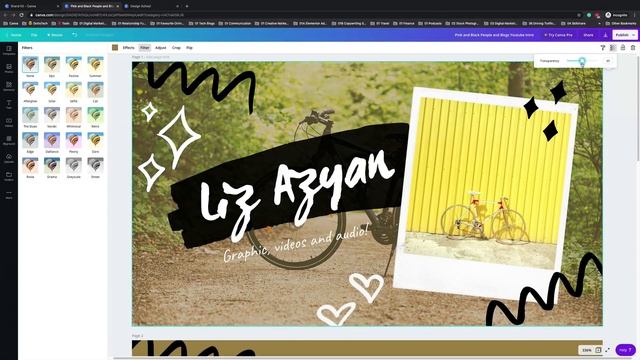This screenshot has height=360, width=640.
Task: Click the zoom percentage control at the bottom
Action: [x=587, y=350]
